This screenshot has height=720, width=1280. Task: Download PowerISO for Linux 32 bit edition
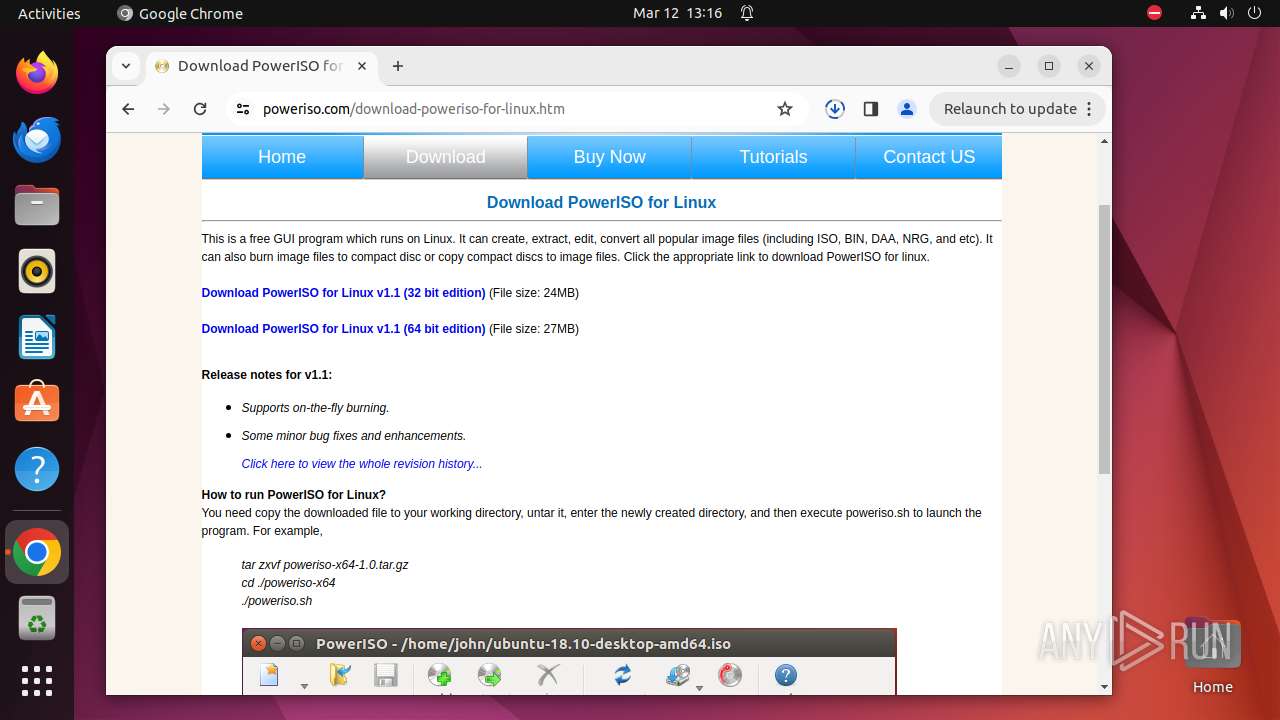click(x=343, y=293)
